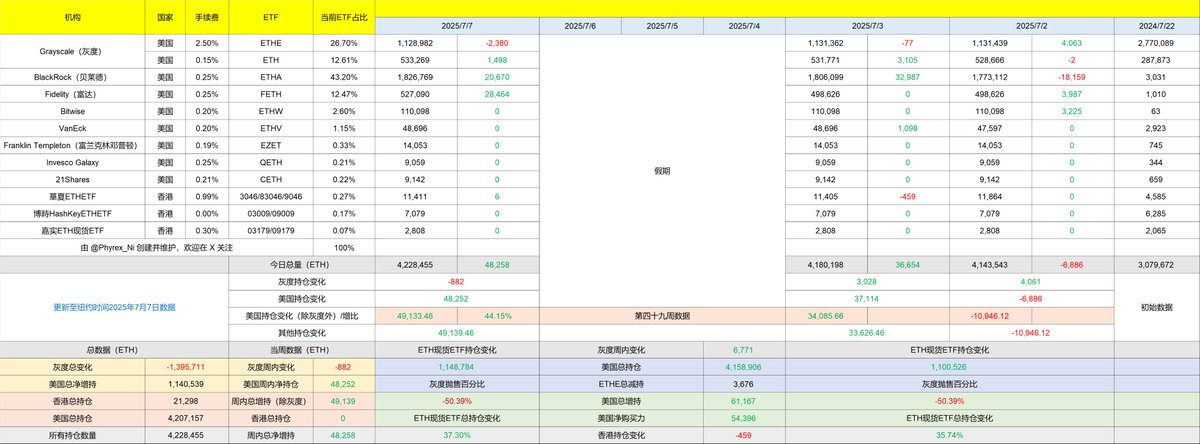Select the 4,180,198 total cell

point(826,264)
